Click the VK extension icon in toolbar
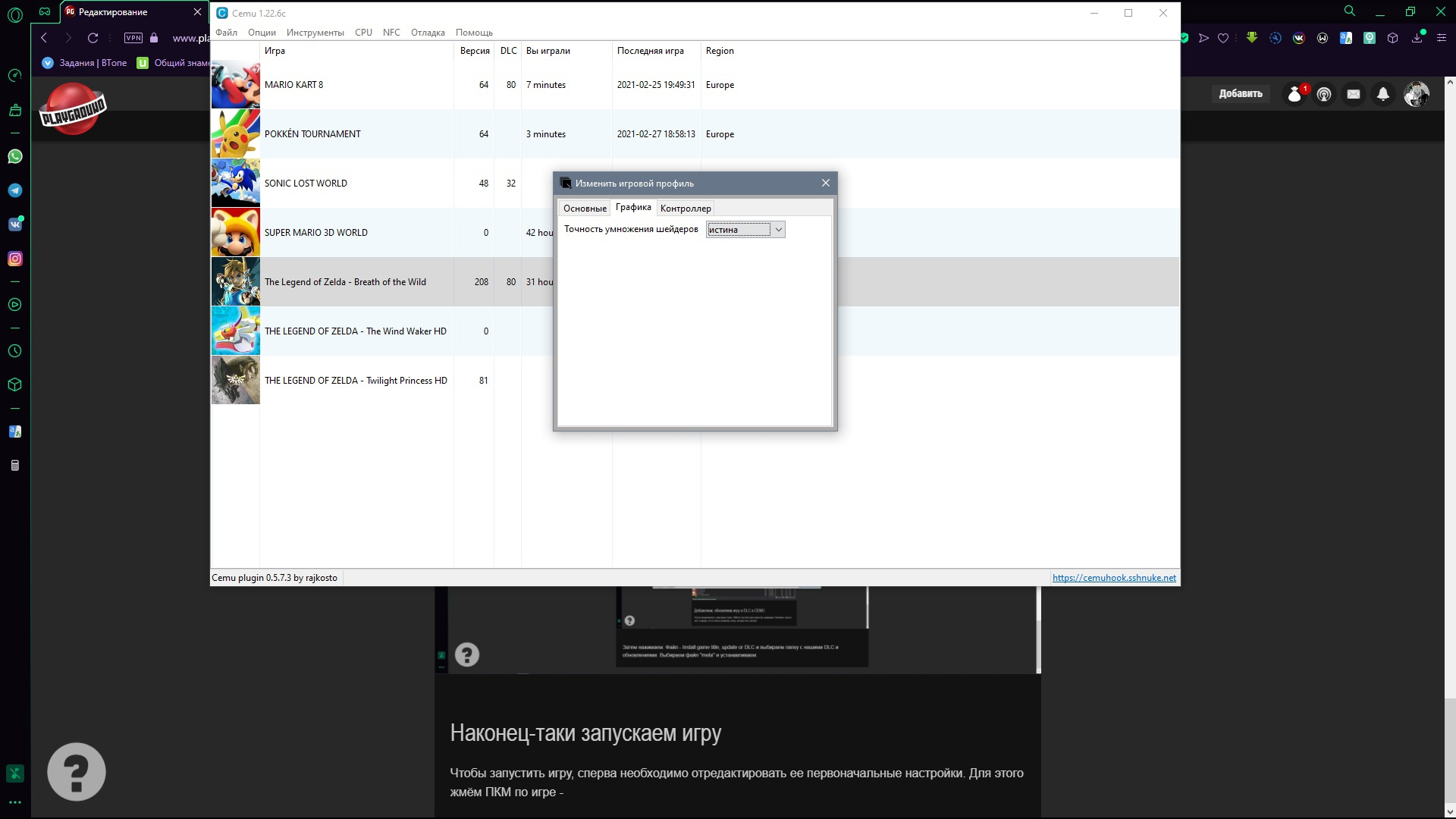Screen dimensions: 1456x819 [1299, 38]
